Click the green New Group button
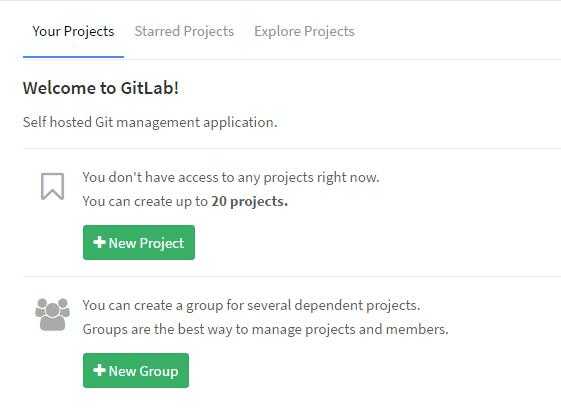This screenshot has height=409, width=561. pyautogui.click(x=136, y=370)
